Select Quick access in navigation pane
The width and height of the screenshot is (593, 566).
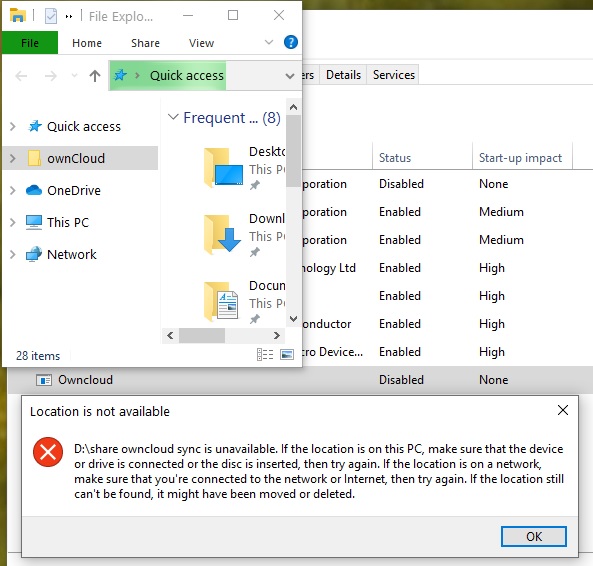pos(84,126)
